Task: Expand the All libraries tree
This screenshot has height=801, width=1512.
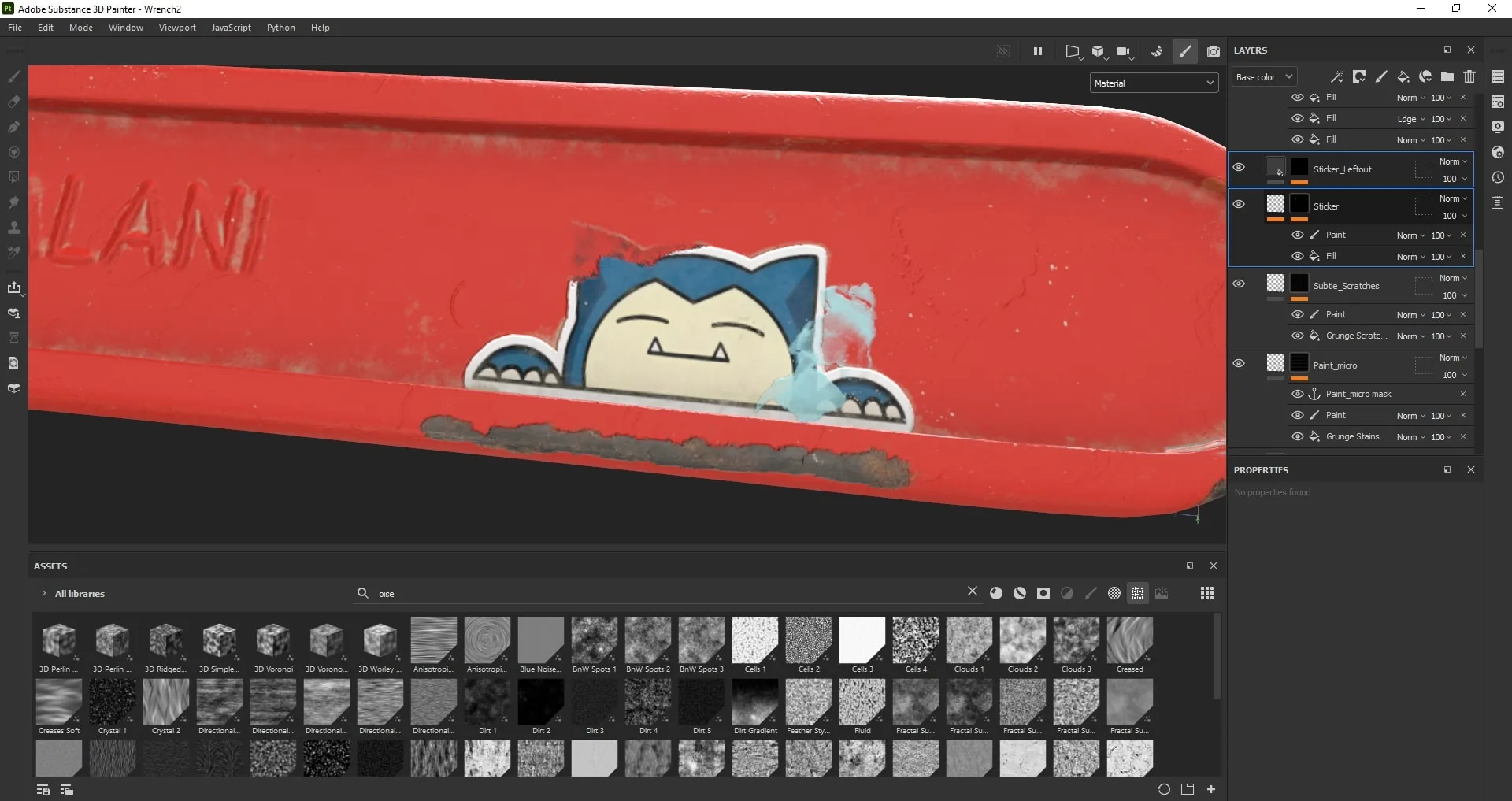Action: pos(43,594)
